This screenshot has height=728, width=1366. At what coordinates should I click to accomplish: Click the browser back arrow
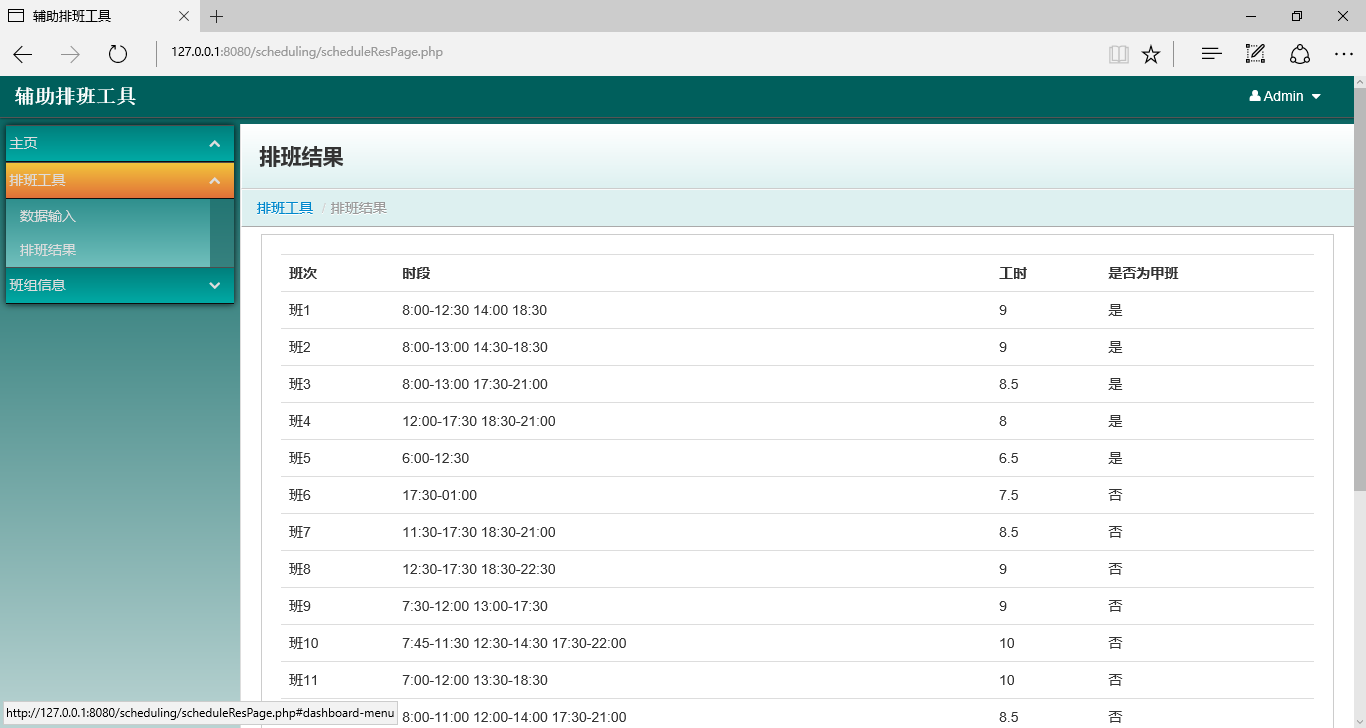(23, 54)
